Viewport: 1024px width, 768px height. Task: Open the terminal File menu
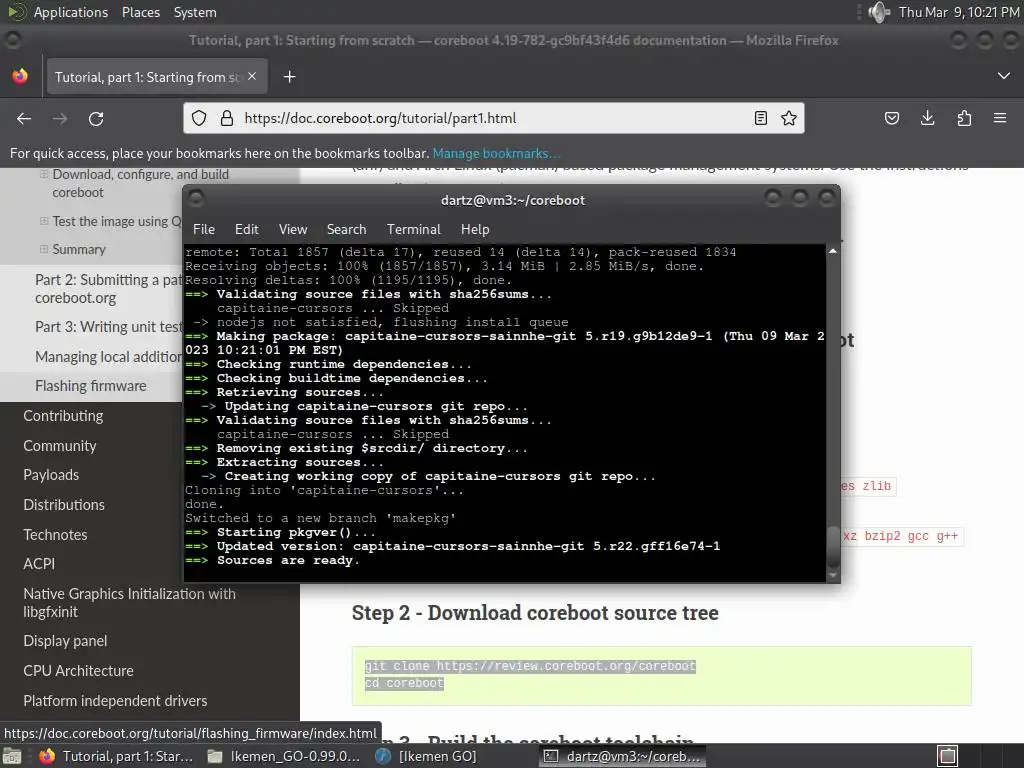coord(204,229)
